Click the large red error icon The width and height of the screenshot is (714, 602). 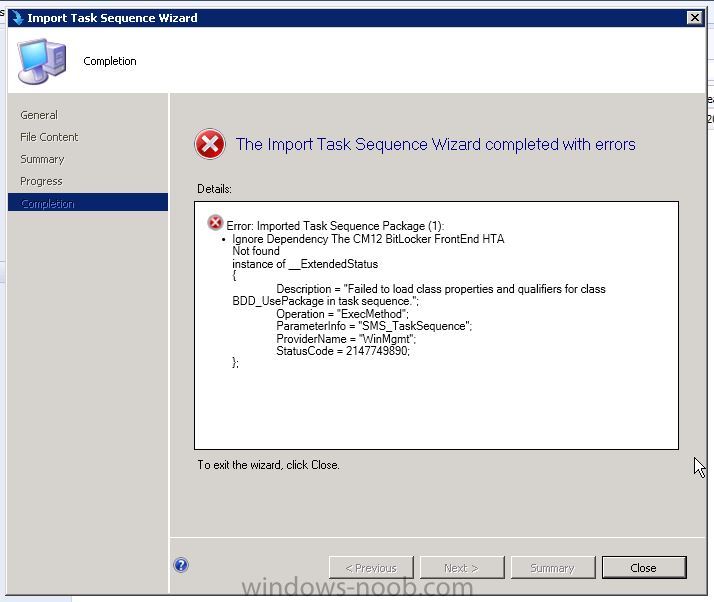[210, 144]
